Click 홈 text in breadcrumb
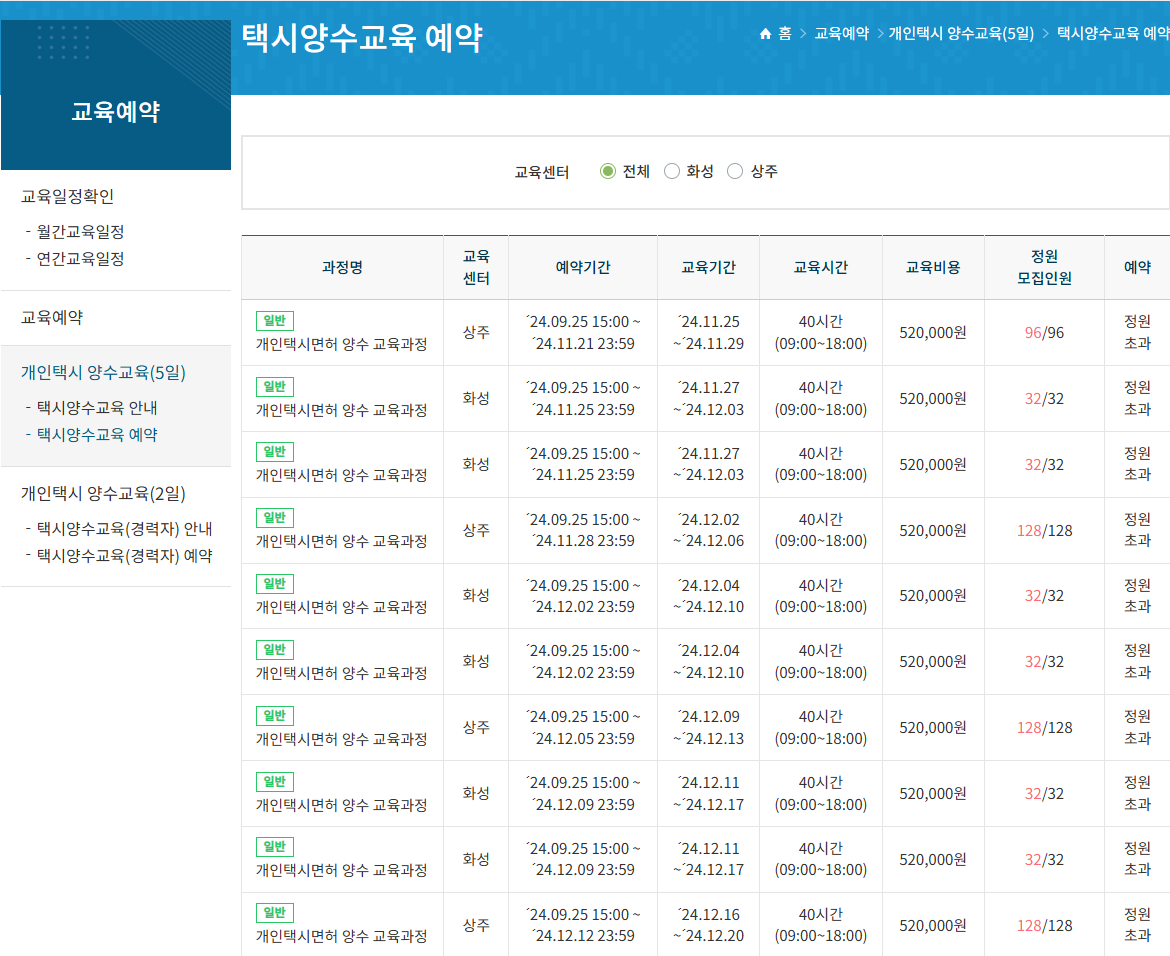This screenshot has height=956, width=1170. (x=785, y=34)
